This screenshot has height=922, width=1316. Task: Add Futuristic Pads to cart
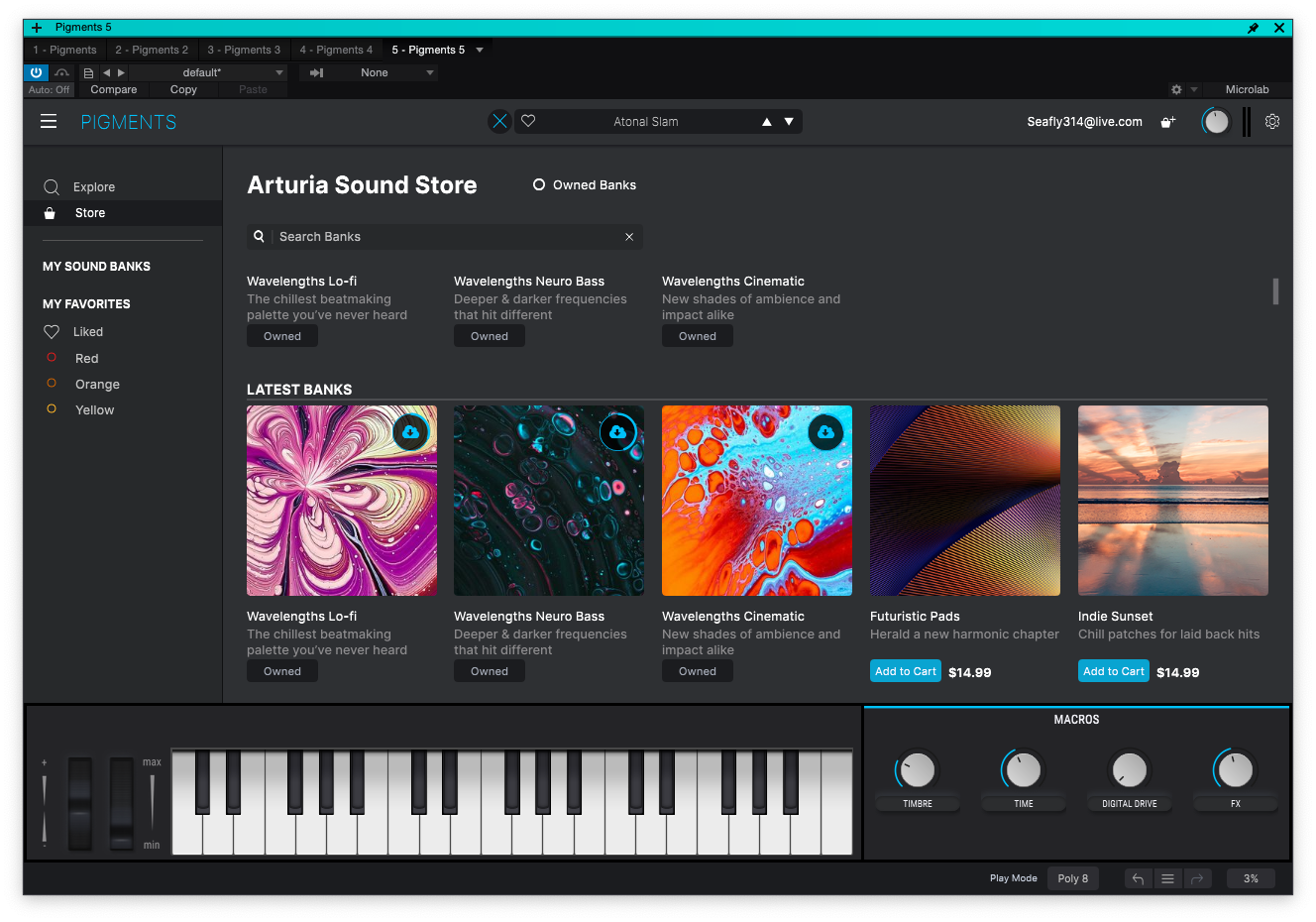906,671
